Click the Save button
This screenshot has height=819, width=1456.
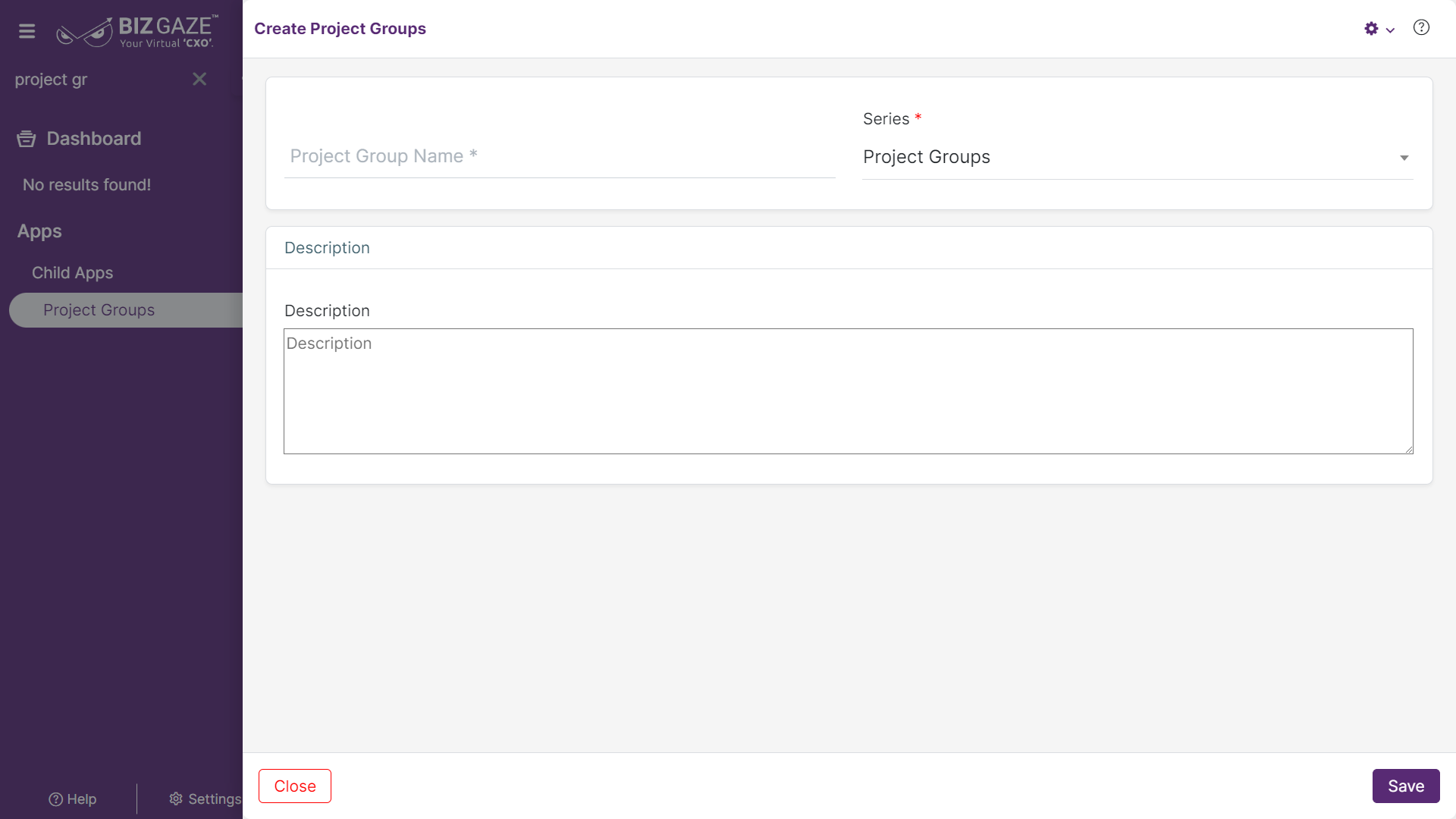(1406, 786)
